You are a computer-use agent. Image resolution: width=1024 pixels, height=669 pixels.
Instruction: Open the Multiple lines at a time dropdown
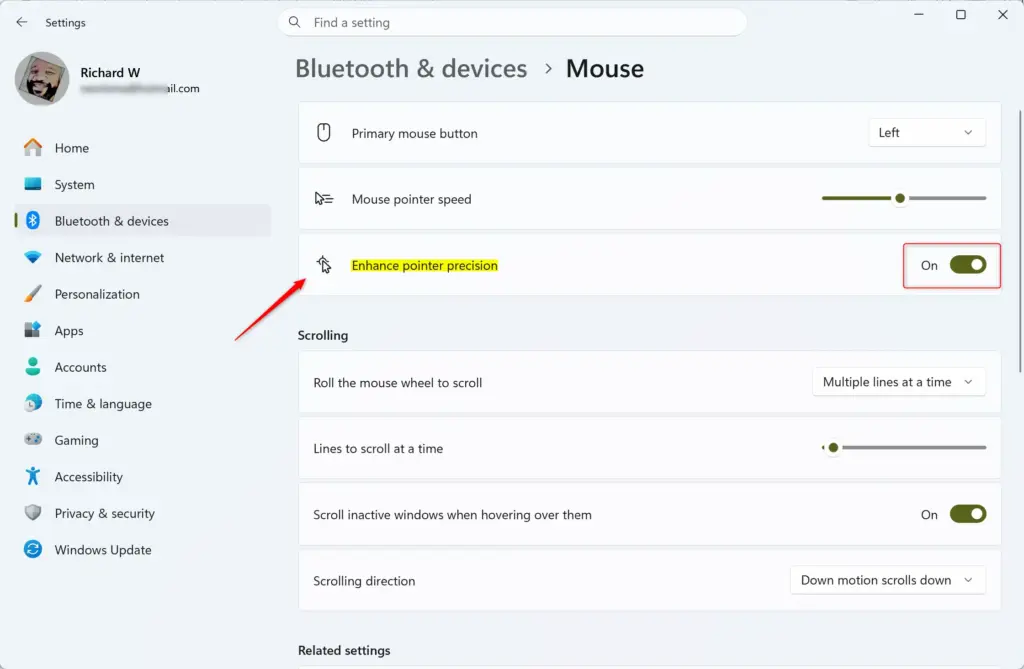click(x=899, y=382)
